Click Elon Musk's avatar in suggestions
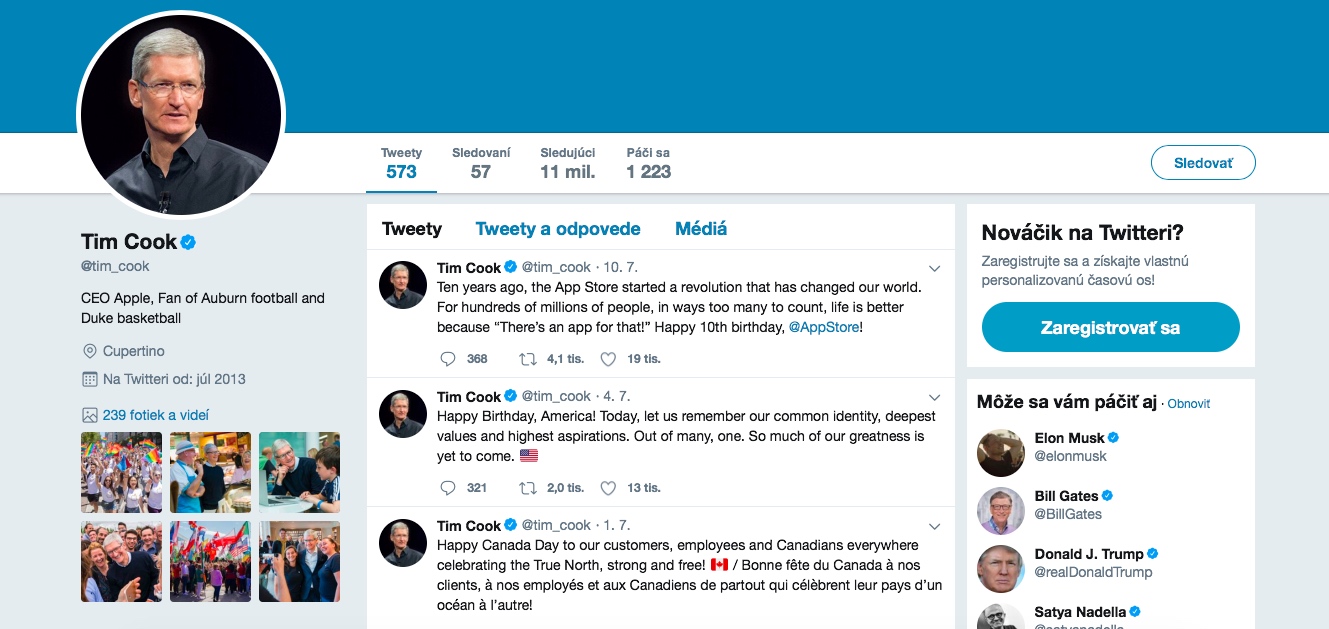This screenshot has height=629, width=1329. click(x=1001, y=453)
